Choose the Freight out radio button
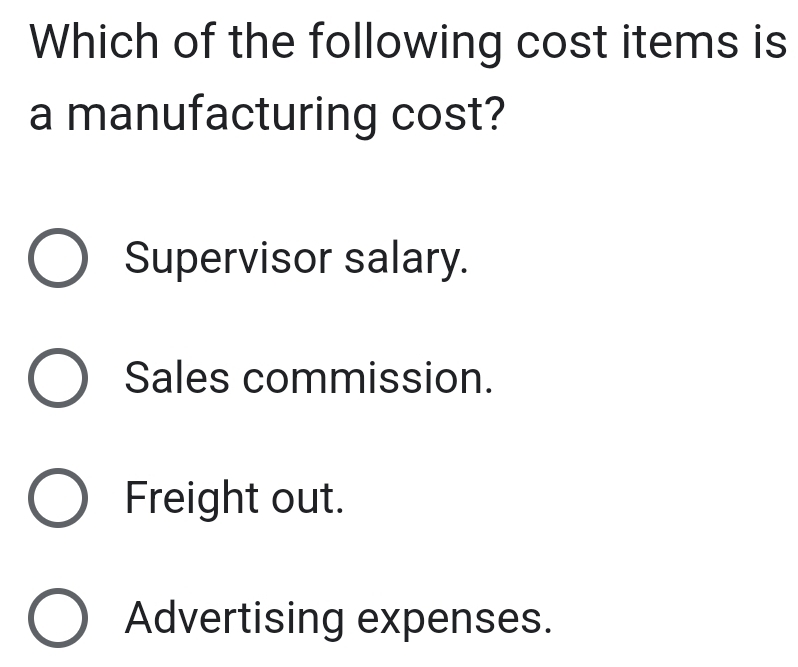The width and height of the screenshot is (798, 667). [58, 498]
